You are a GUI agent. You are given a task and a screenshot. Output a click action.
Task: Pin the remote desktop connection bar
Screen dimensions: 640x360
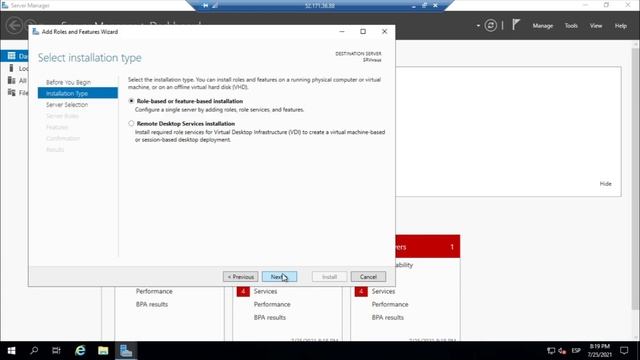point(205,5)
